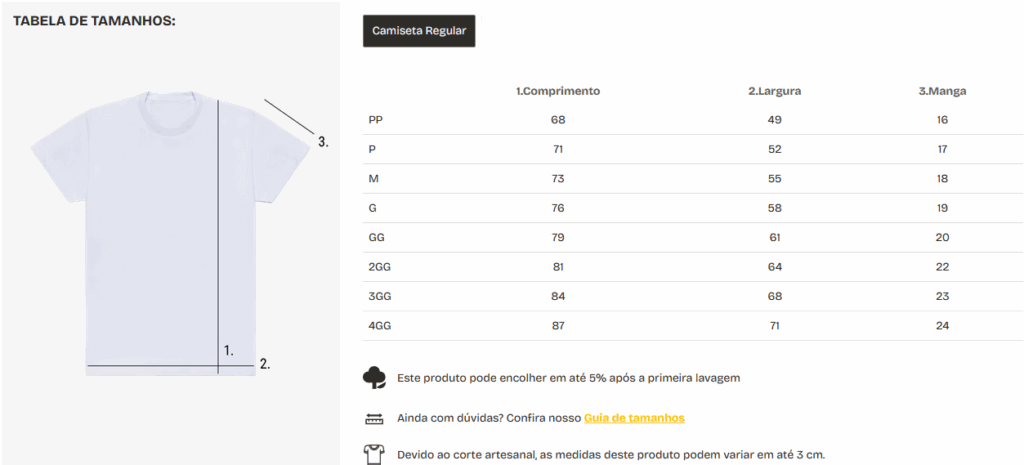This screenshot has height=465, width=1024.
Task: Select the Camiseta Regular tab
Action: tap(419, 31)
